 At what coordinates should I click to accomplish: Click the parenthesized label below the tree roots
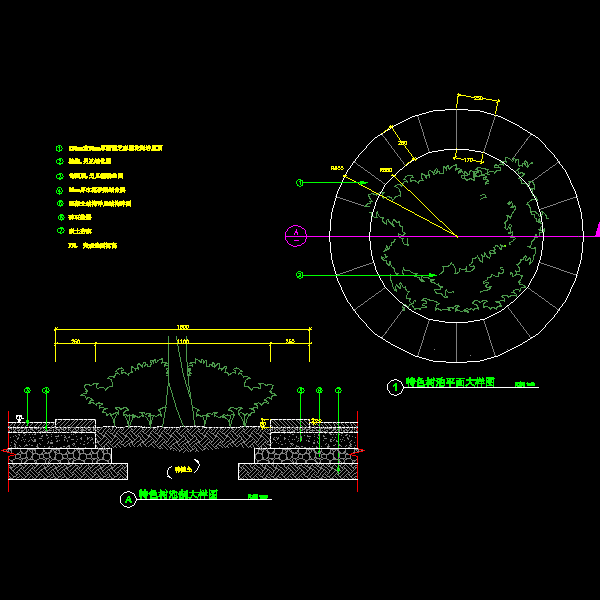tap(181, 467)
